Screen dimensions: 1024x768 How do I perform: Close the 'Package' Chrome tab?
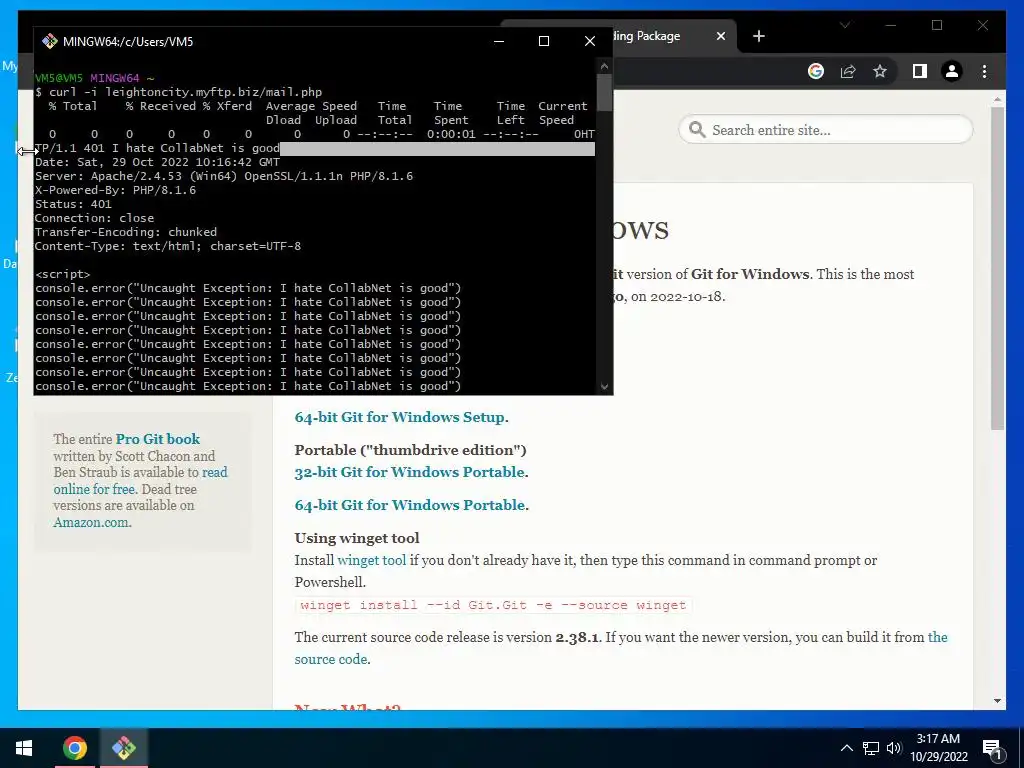[720, 36]
